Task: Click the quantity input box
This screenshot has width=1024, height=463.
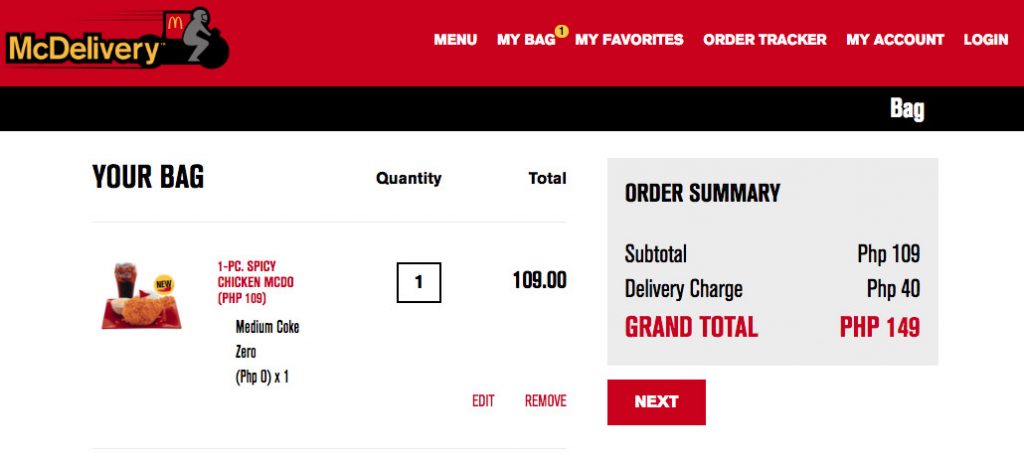Action: 419,282
